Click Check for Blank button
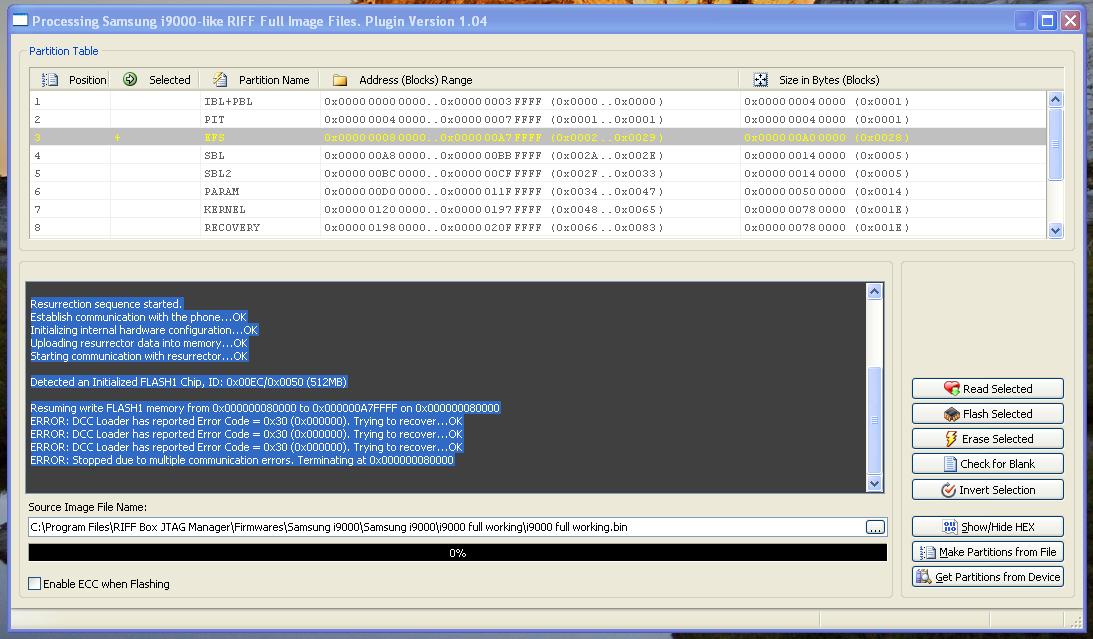Screen dimensions: 1093x639 (x=988, y=463)
